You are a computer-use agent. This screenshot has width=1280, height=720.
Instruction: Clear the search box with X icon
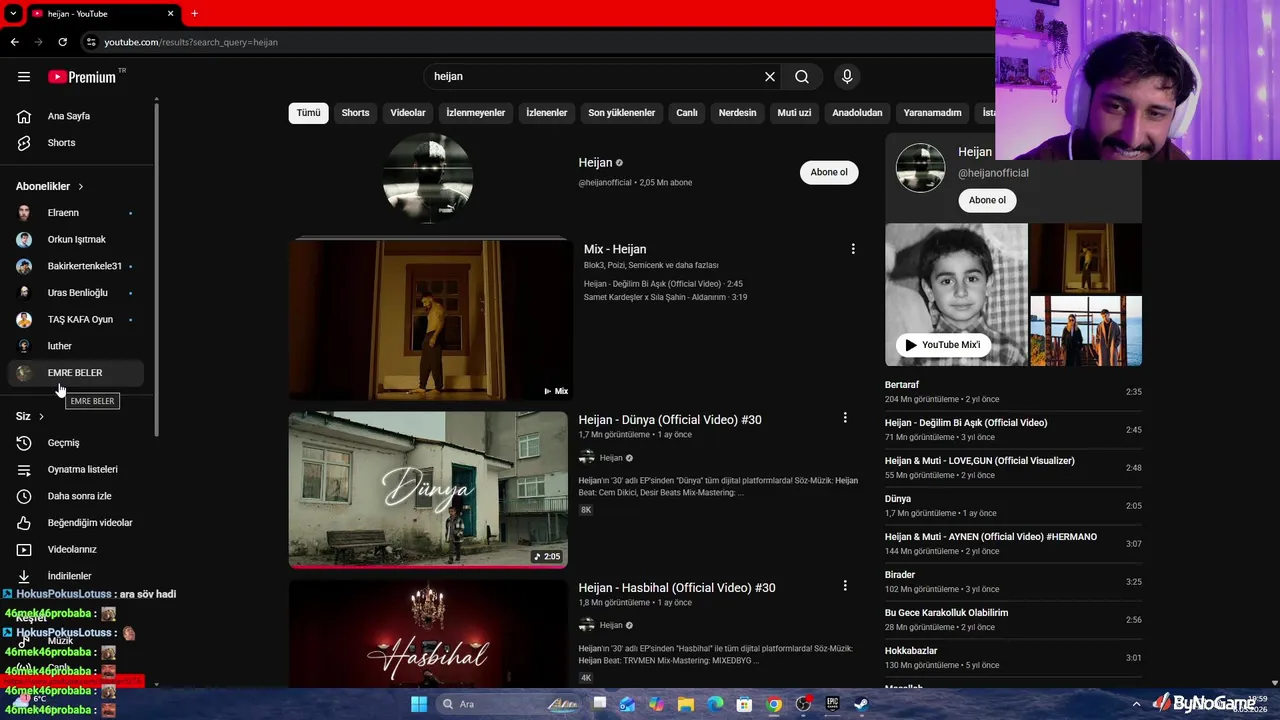click(x=770, y=77)
